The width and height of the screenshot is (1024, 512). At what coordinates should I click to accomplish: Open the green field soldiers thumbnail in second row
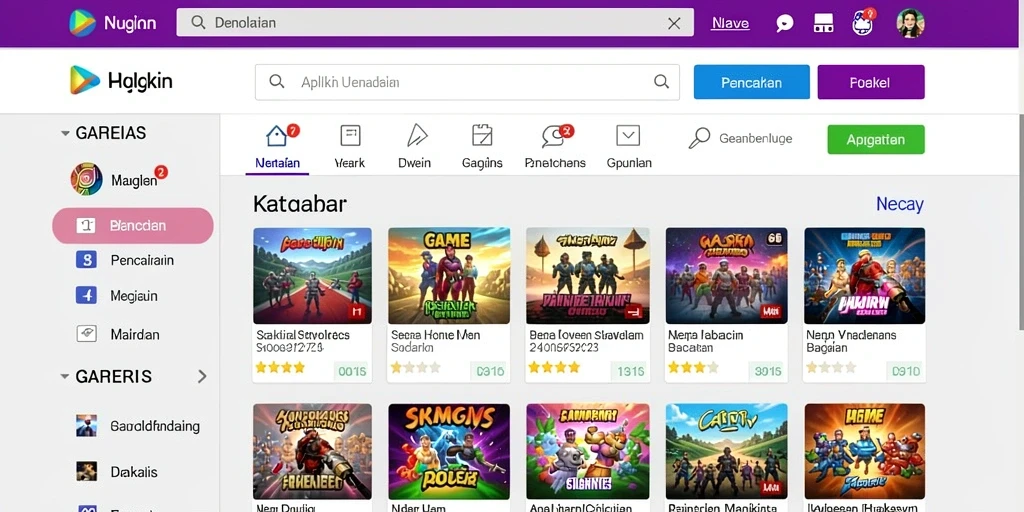coord(726,451)
